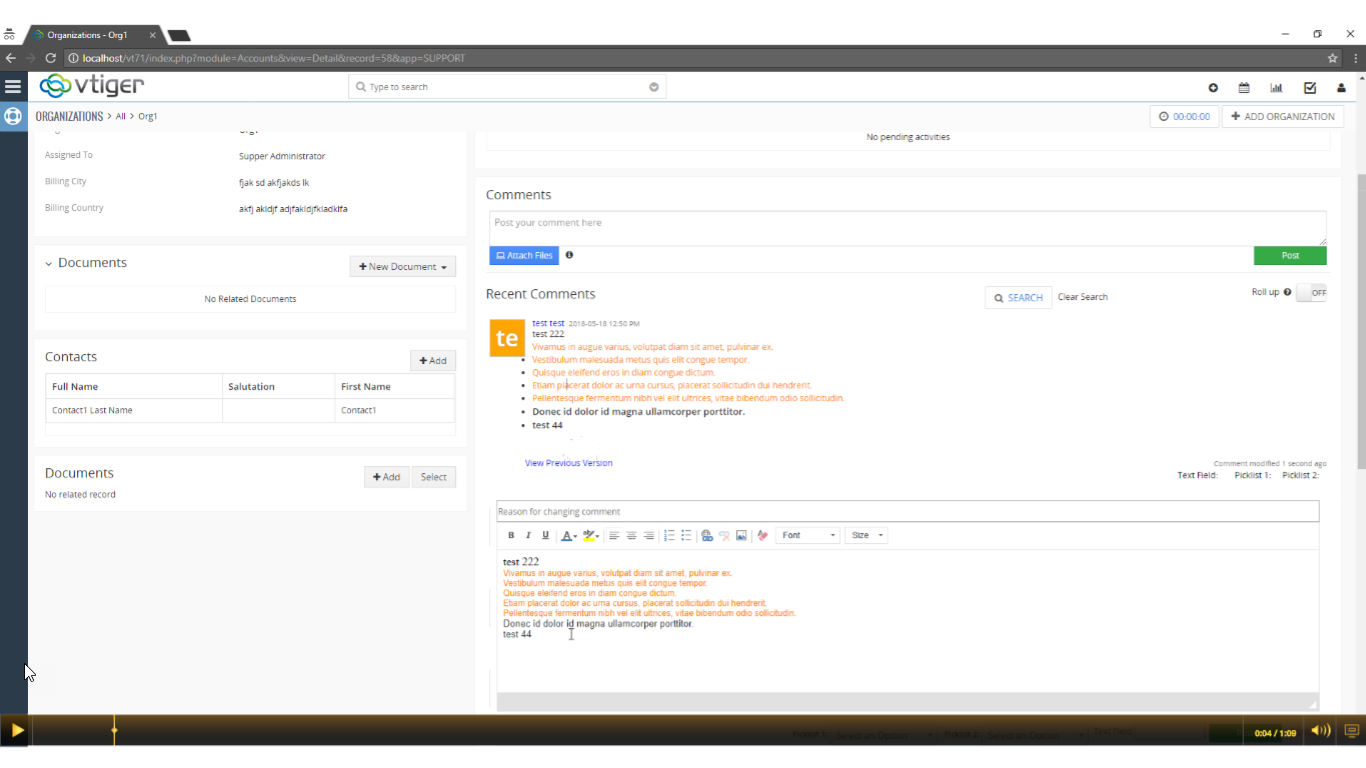Open the Support app lifebuoy icon
This screenshot has height=768, width=1366.
[x=13, y=116]
